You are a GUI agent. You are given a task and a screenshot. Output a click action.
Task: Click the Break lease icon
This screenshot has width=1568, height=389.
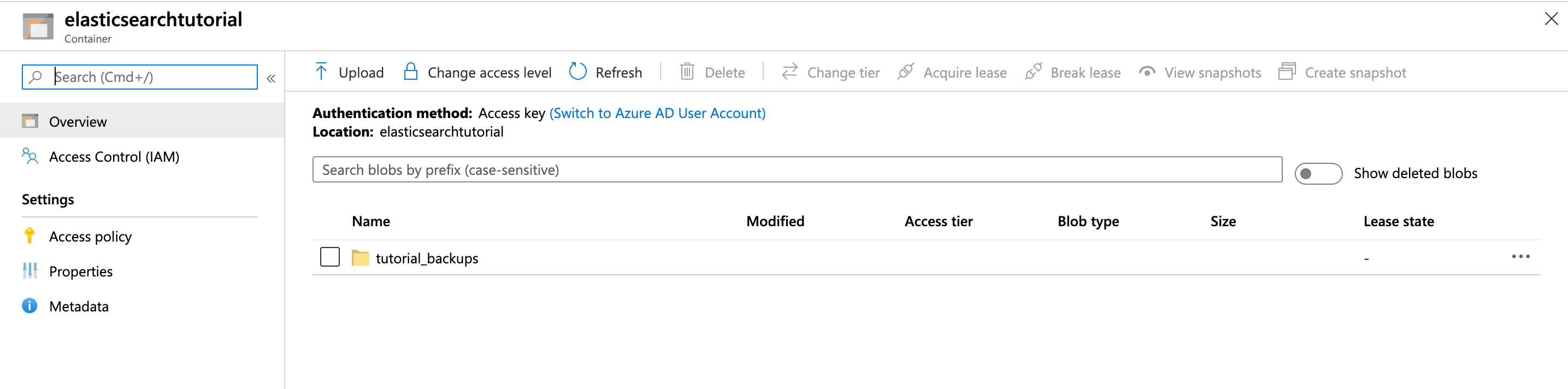tap(1033, 72)
